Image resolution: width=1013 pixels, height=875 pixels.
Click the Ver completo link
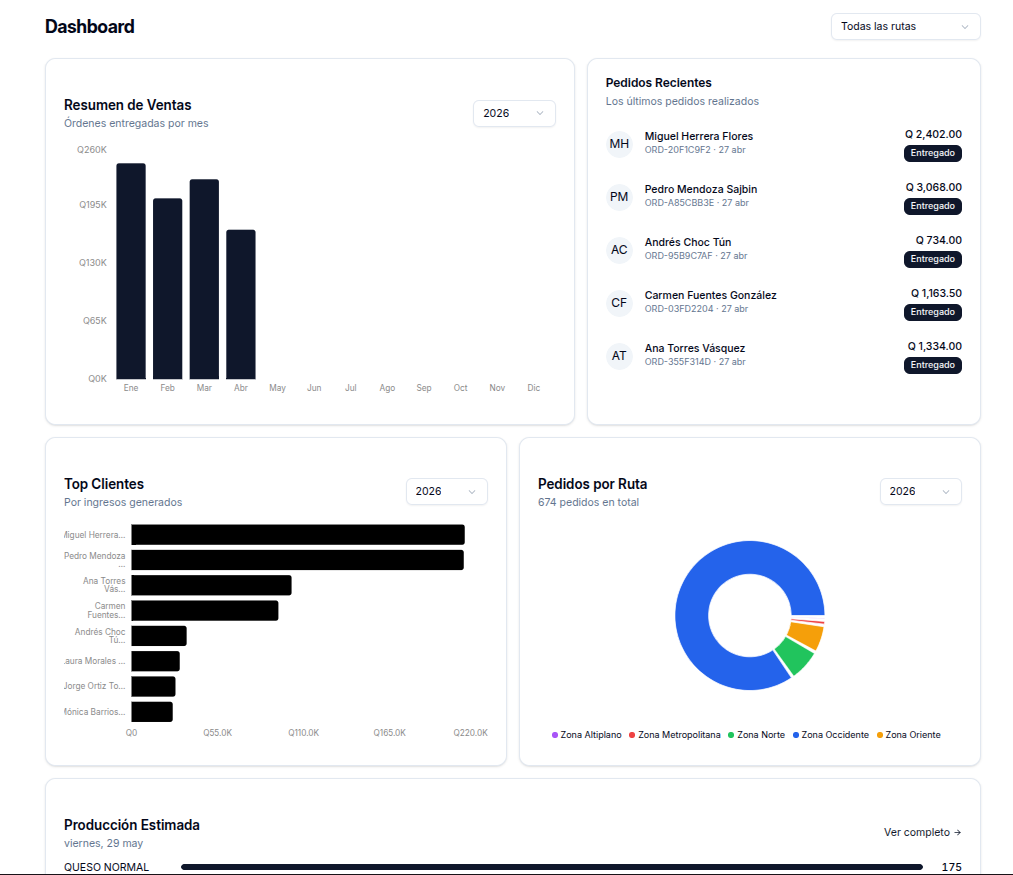pyautogui.click(x=922, y=832)
